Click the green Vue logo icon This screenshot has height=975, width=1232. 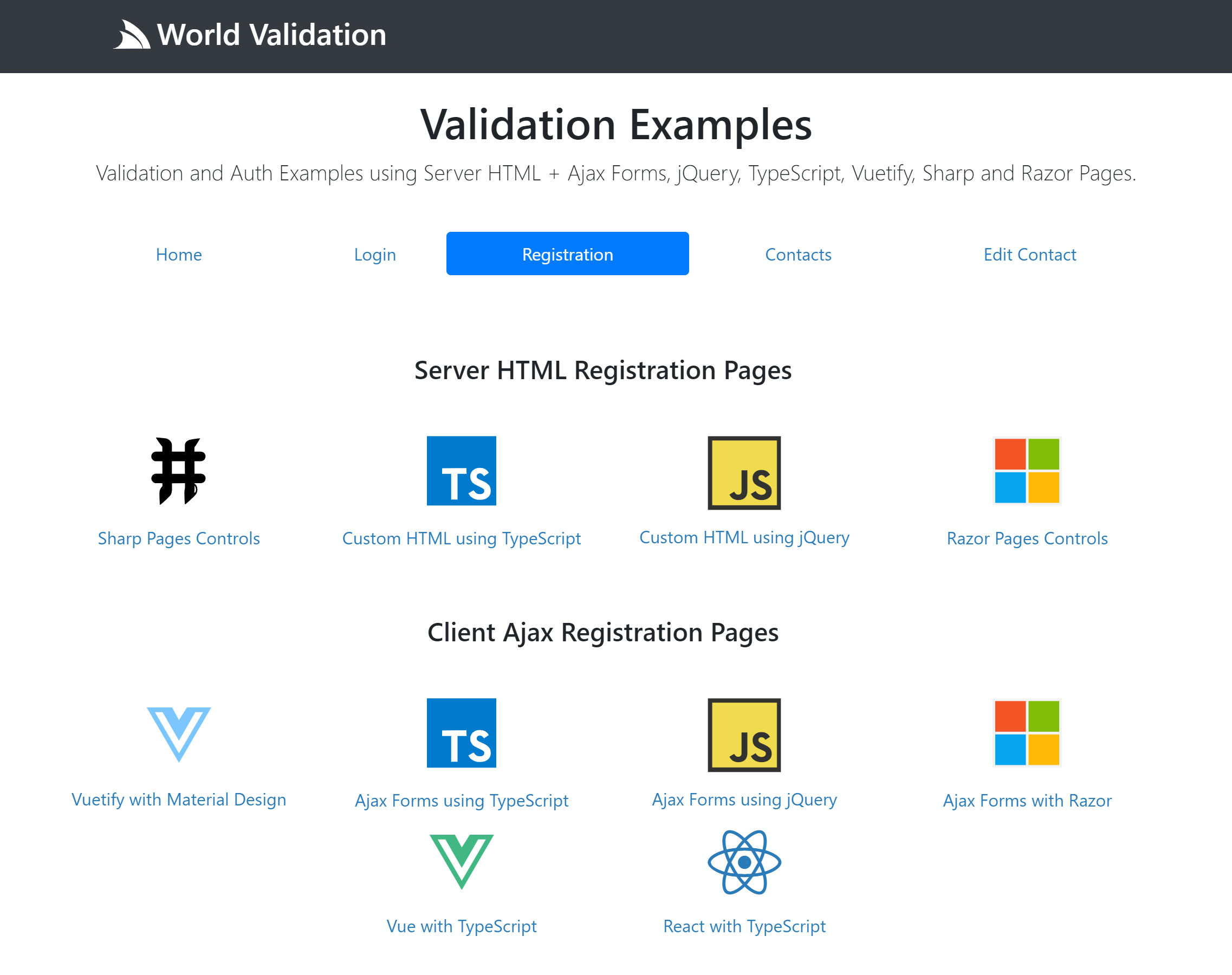pyautogui.click(x=461, y=861)
